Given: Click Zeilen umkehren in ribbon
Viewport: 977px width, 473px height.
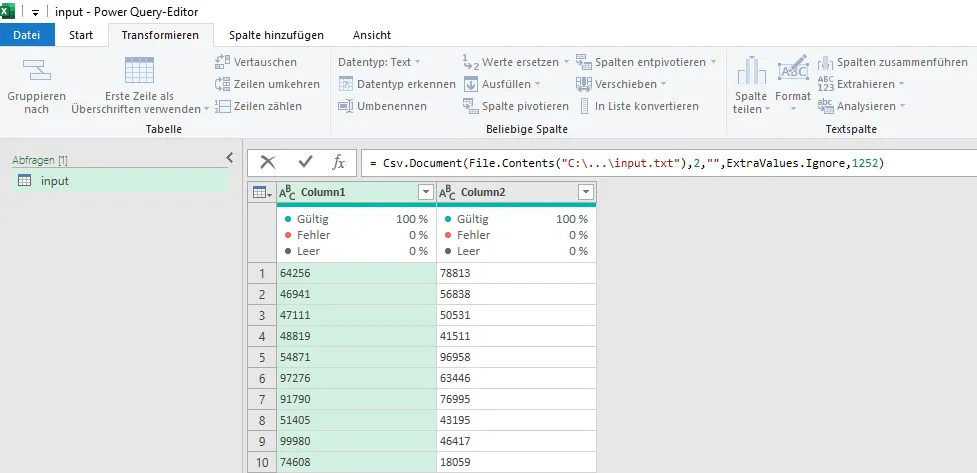Looking at the screenshot, I should [267, 84].
